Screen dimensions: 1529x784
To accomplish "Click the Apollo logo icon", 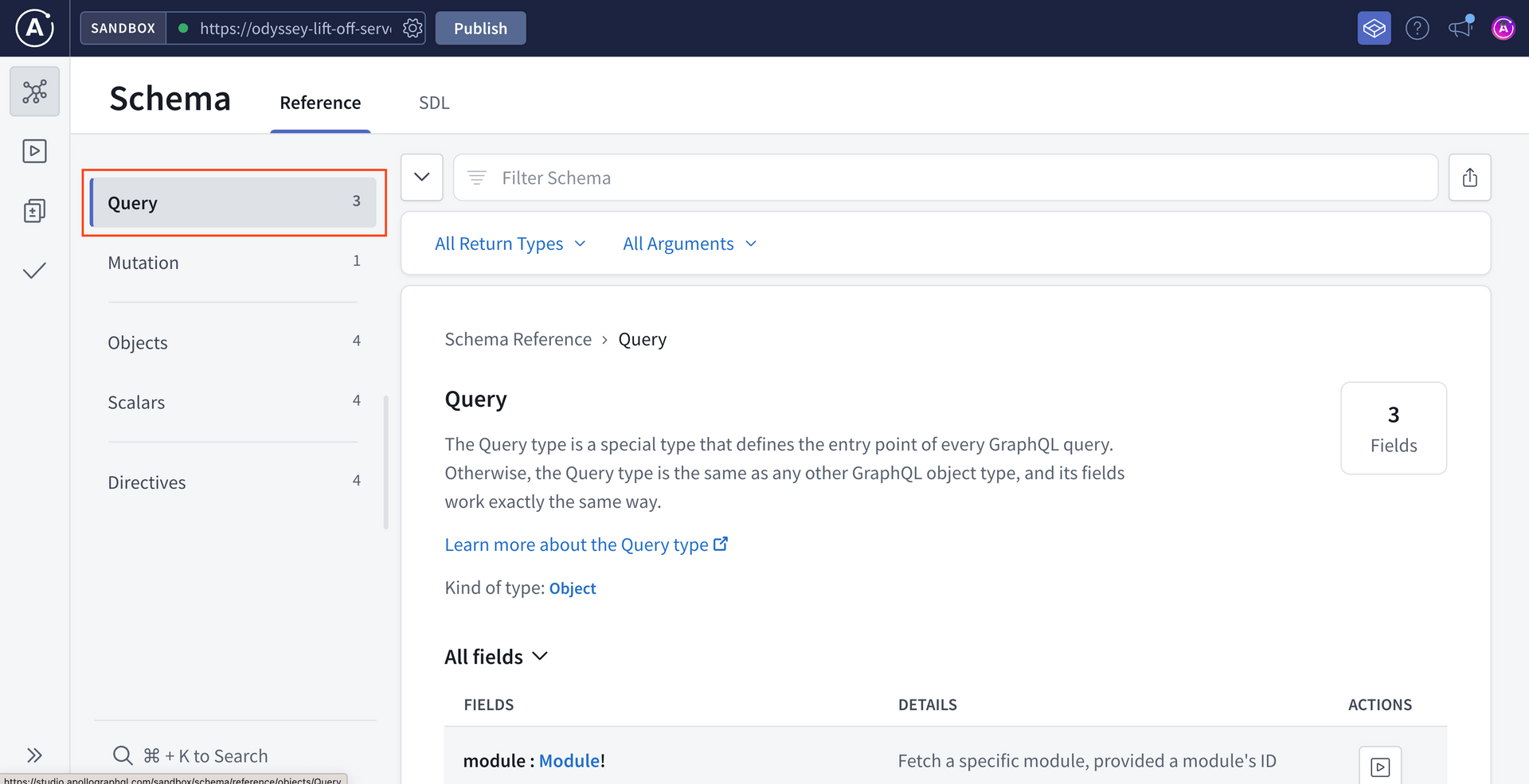I will coord(34,28).
